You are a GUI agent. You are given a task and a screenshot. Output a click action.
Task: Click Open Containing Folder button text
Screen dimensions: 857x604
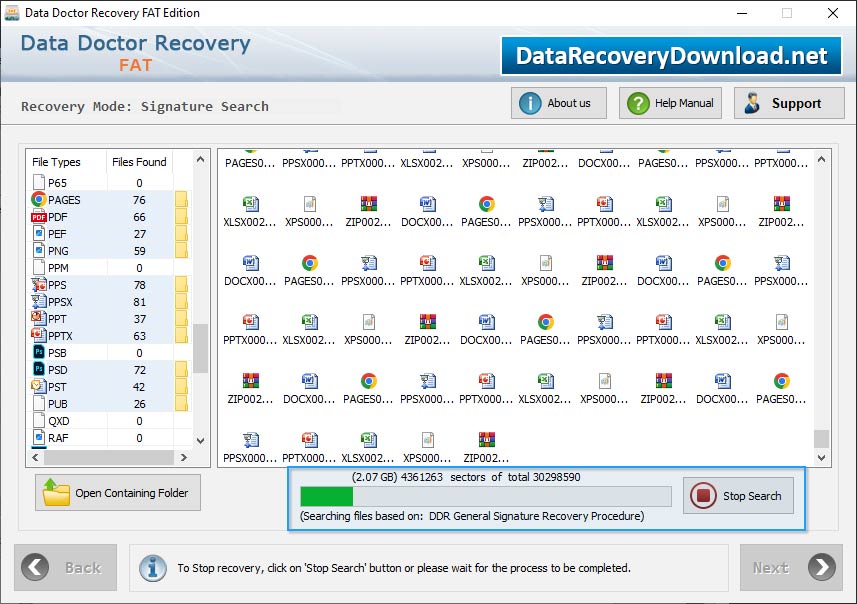pos(132,493)
